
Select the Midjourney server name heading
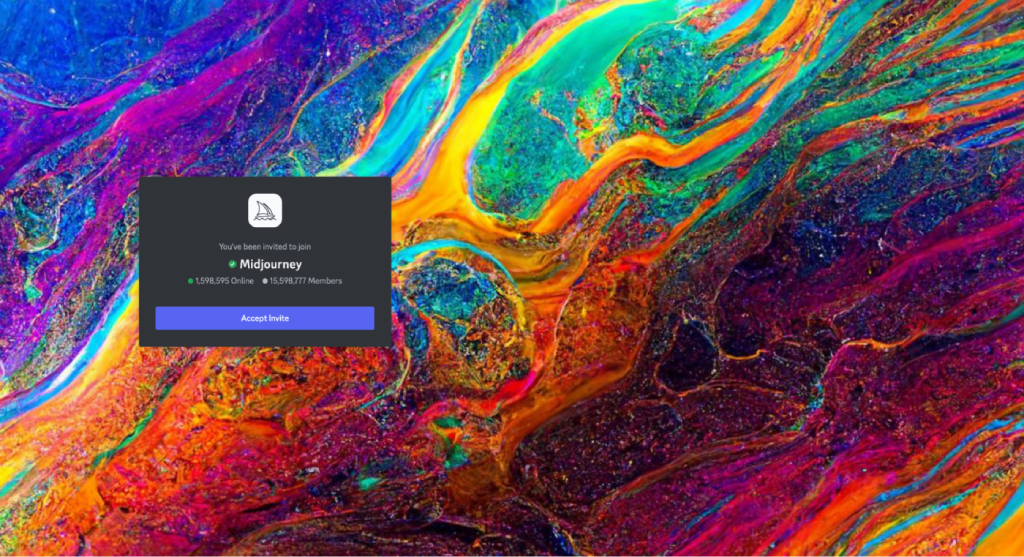pyautogui.click(x=270, y=264)
